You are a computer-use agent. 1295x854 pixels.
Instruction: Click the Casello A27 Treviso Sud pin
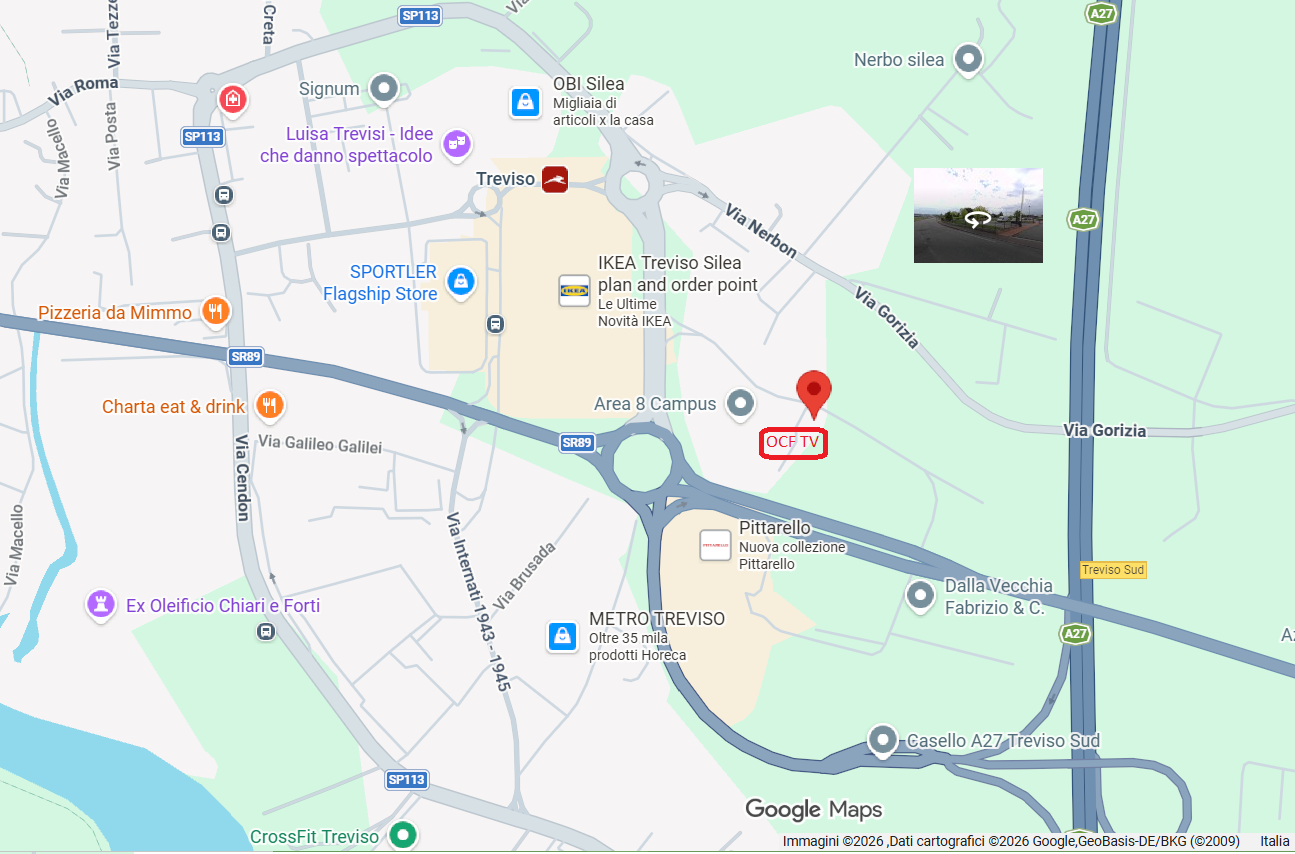[x=882, y=741]
